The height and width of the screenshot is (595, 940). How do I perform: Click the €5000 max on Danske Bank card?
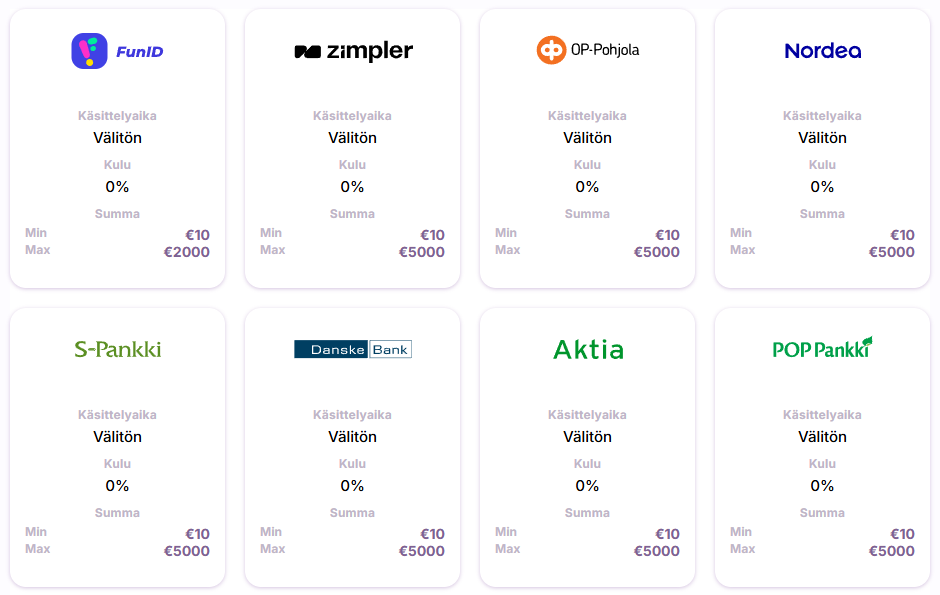coord(421,551)
